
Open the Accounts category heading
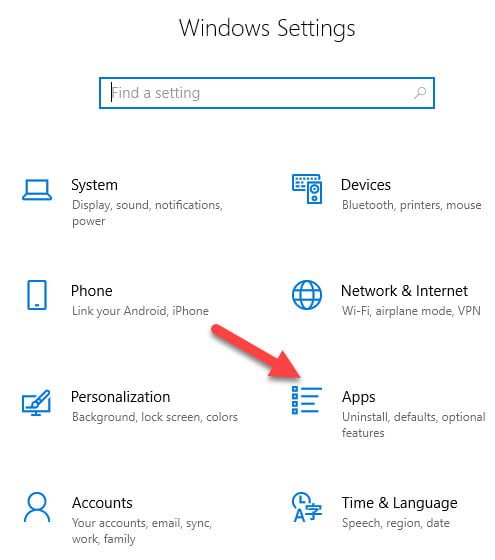(102, 503)
